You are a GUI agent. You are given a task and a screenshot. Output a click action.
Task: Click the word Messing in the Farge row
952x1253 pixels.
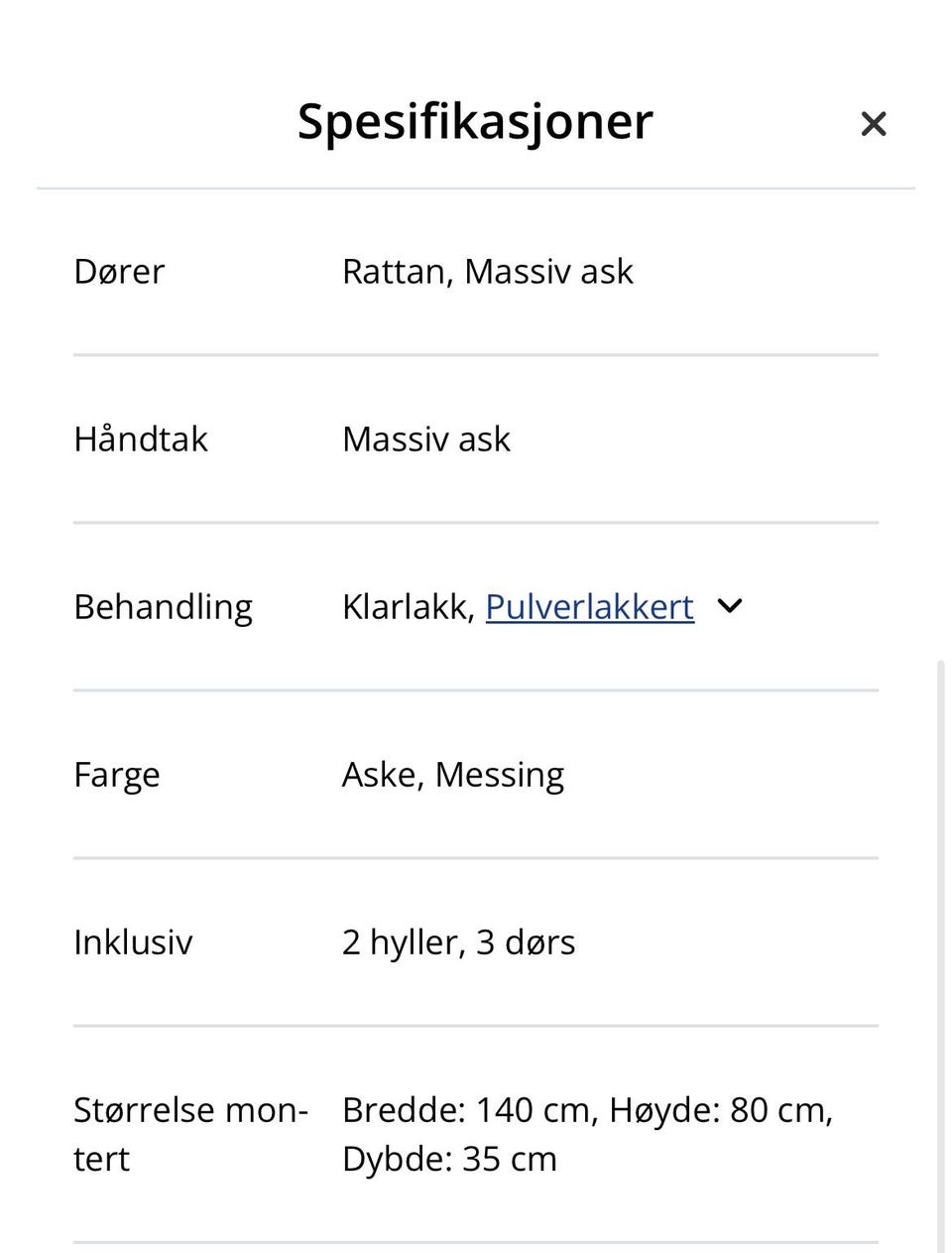(x=500, y=774)
